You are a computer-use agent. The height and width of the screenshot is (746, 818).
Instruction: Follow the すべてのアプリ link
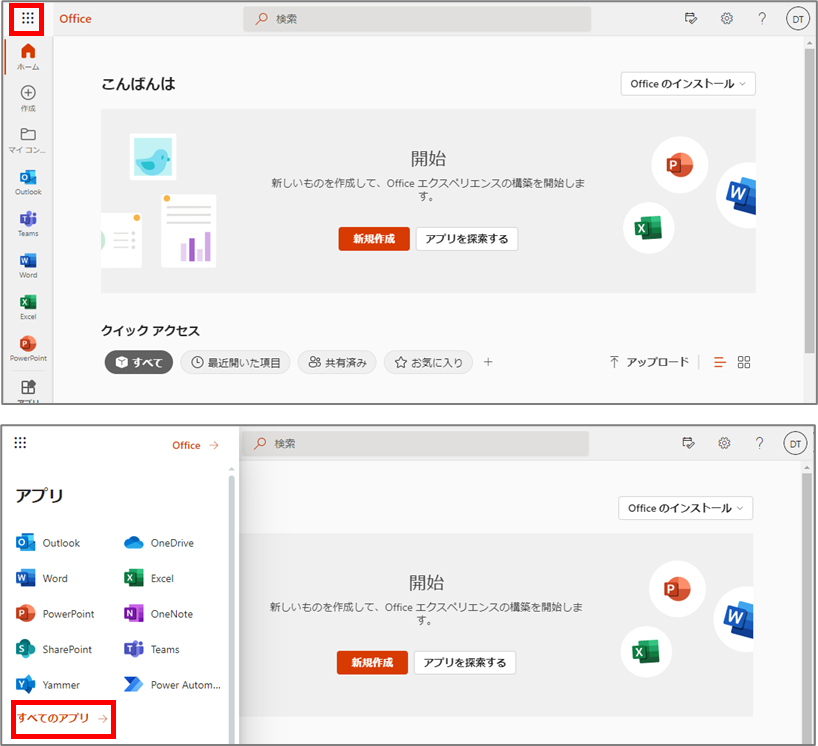coord(63,718)
